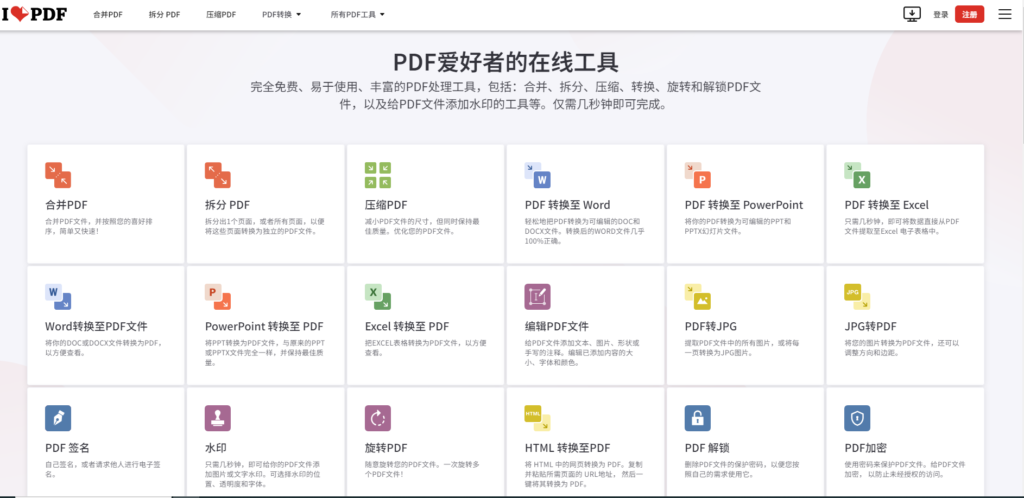Click the JPG转PDF icon

pos(857,296)
